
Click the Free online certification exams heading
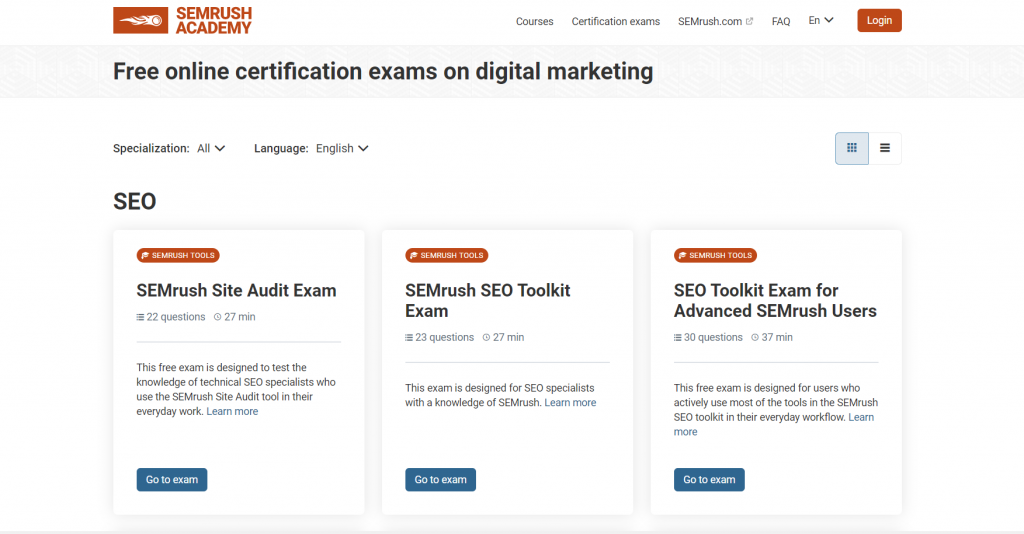[383, 71]
